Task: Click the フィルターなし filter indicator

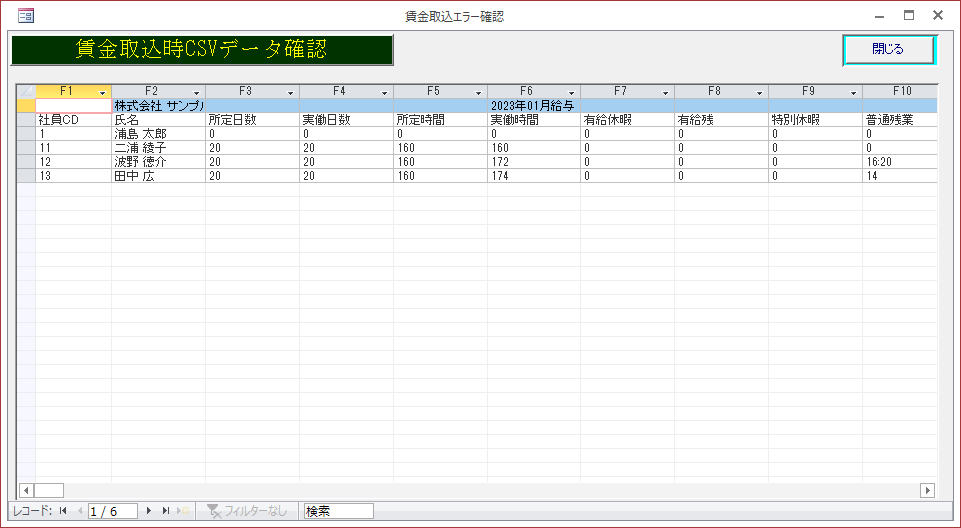Action: [246, 511]
